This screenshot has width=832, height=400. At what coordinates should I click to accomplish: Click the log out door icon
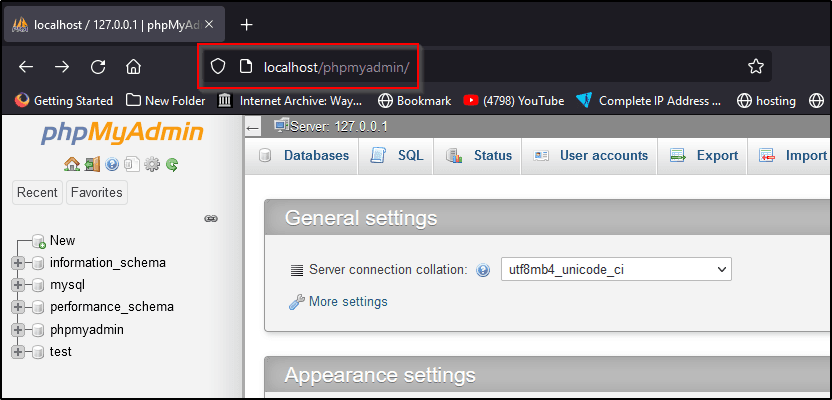tap(92, 165)
